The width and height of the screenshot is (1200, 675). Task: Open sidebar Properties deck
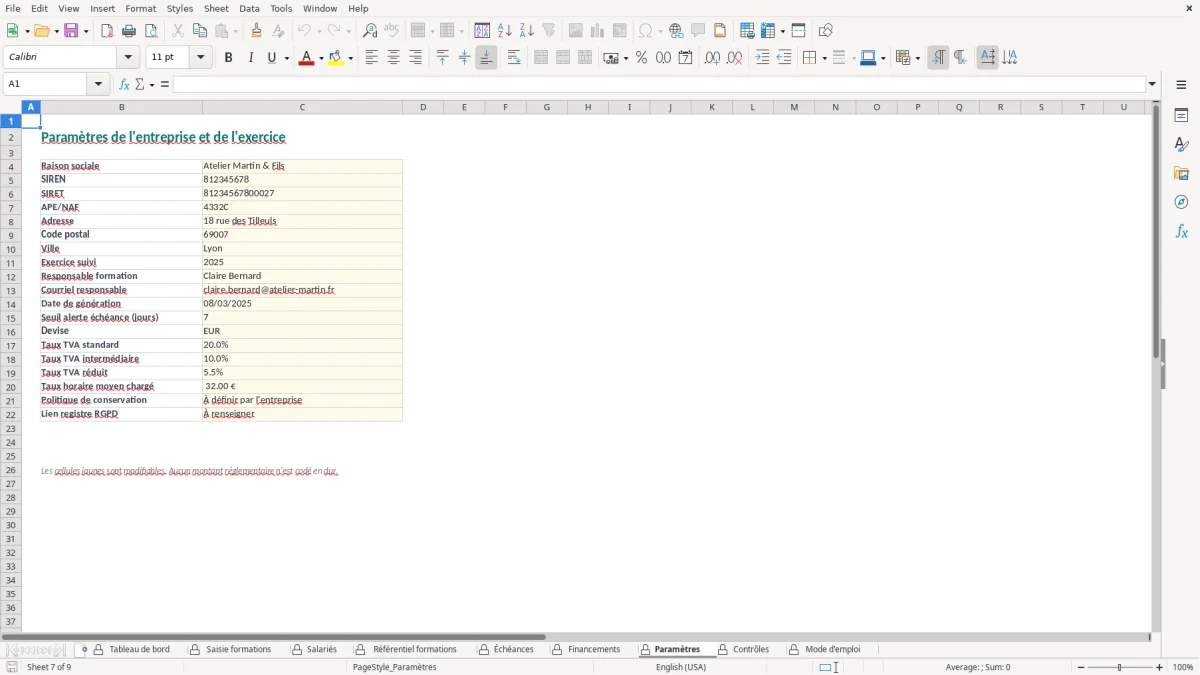coord(1181,116)
